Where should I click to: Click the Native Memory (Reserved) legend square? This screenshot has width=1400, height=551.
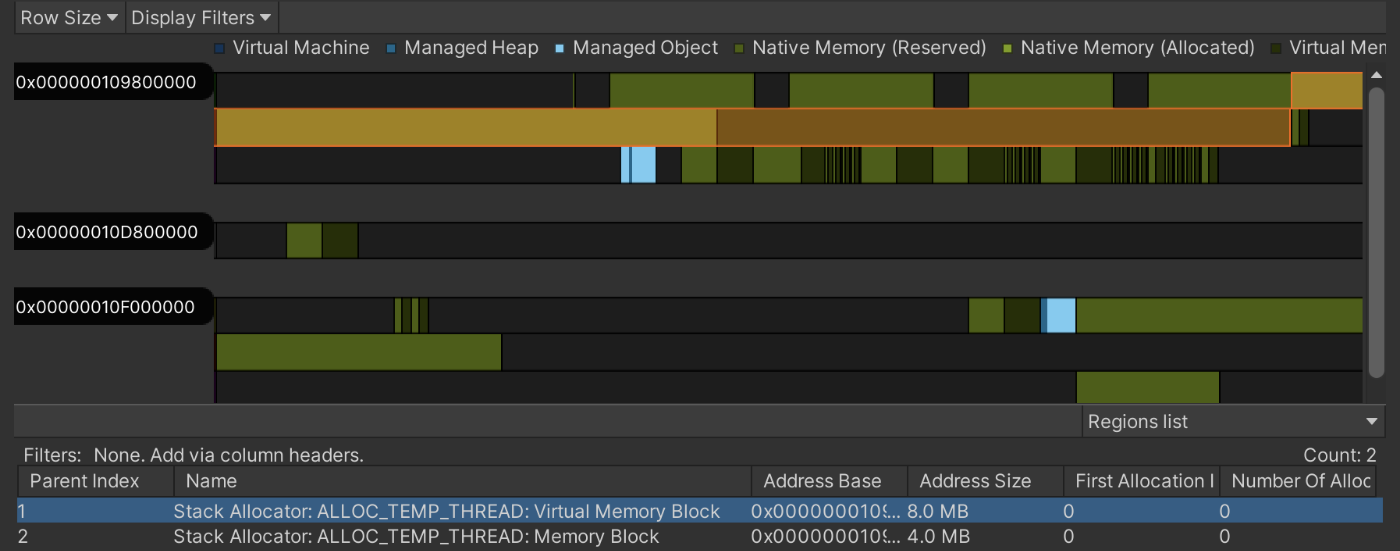(x=740, y=48)
